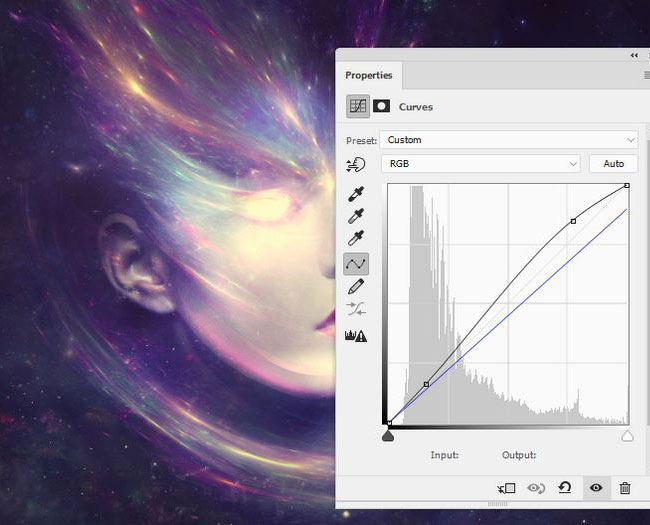Click the Preset label
The image size is (650, 525).
point(361,141)
